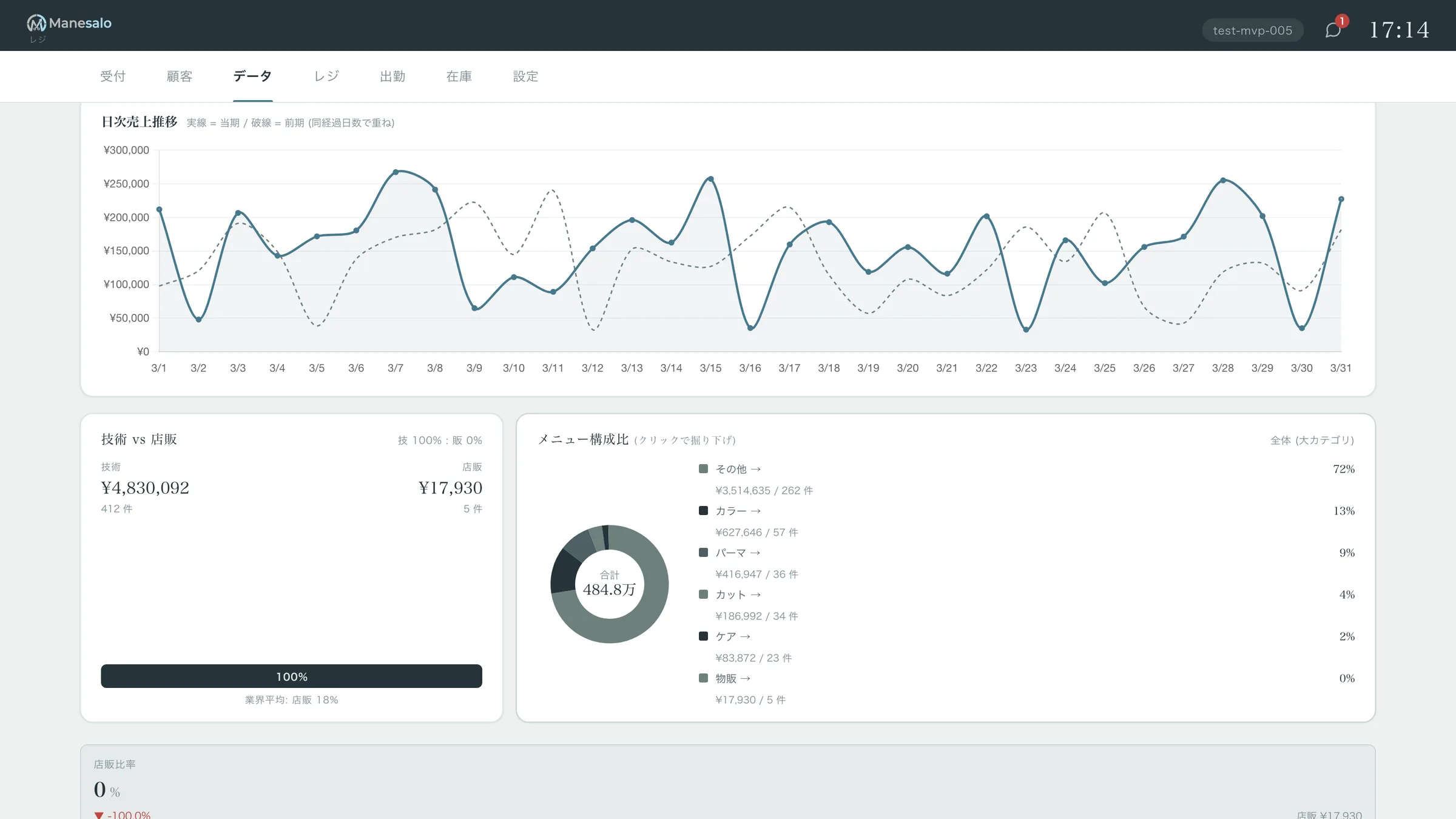Viewport: 1456px width, 819px height.
Task: Drill down into ケア category
Action: coord(733,636)
